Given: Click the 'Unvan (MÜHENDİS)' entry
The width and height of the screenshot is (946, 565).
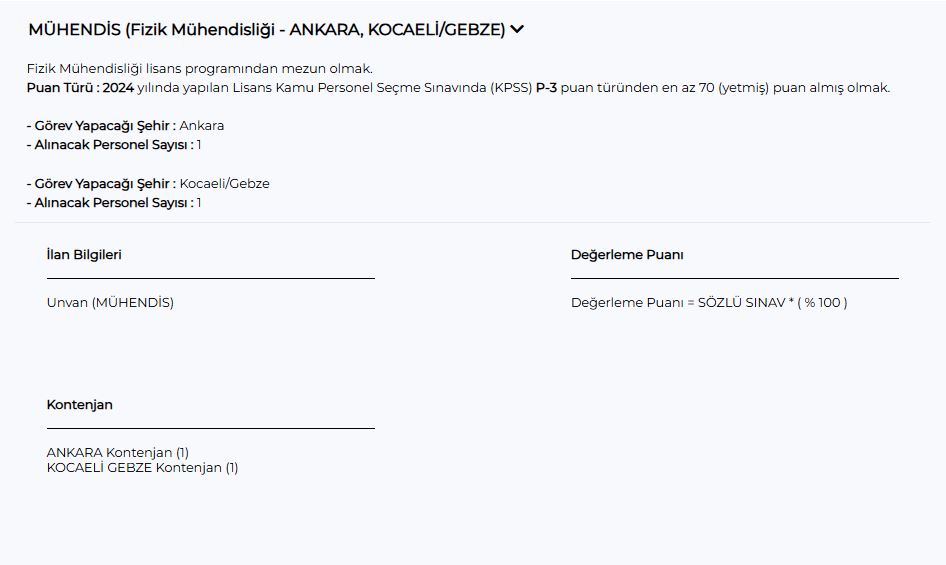Looking at the screenshot, I should coord(110,303).
